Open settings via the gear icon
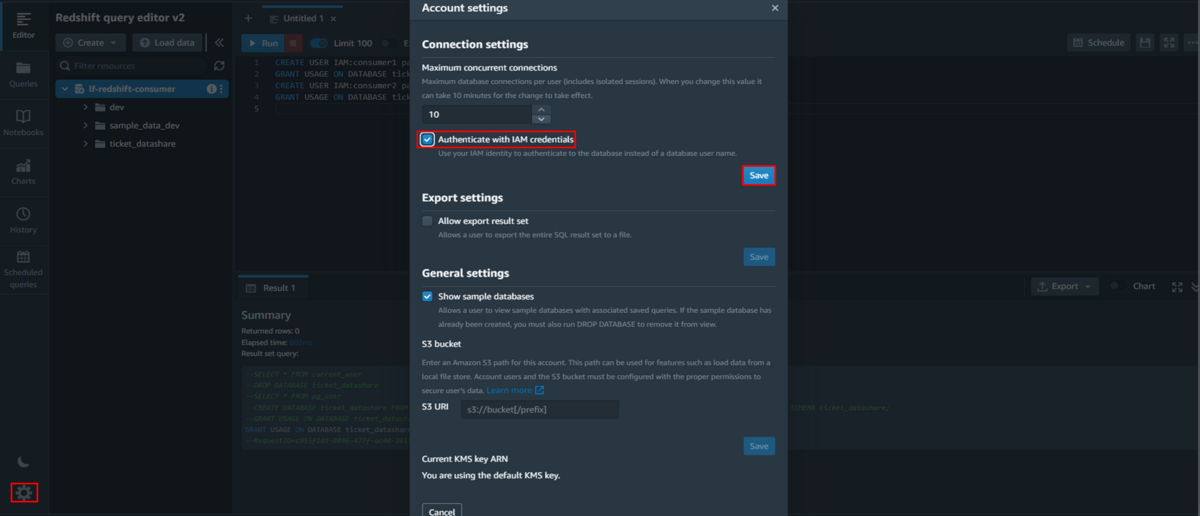 point(24,492)
